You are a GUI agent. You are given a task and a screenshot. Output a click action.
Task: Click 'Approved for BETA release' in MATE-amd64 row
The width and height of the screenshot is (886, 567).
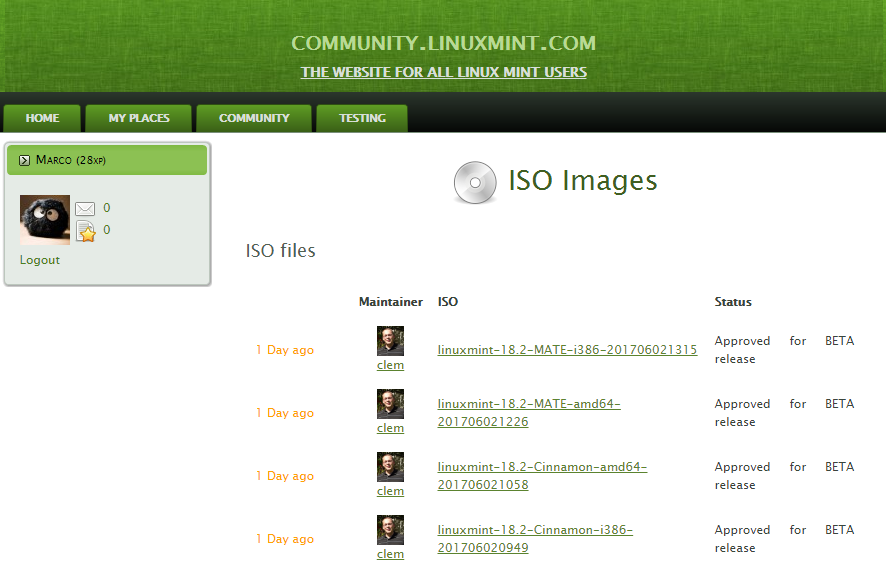pyautogui.click(x=784, y=413)
